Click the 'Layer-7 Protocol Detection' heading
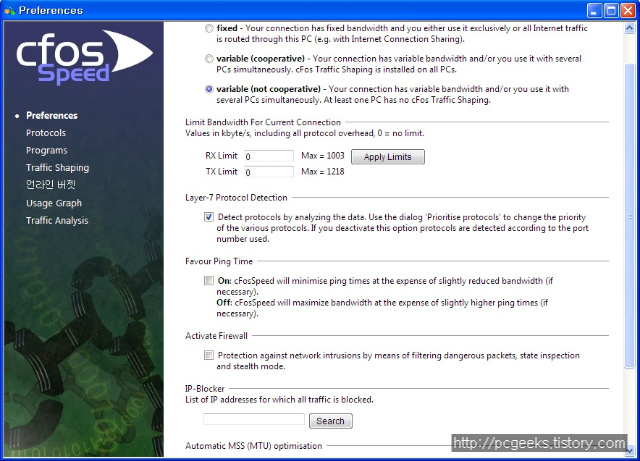Screen dimensions: 640x461 tap(236, 198)
